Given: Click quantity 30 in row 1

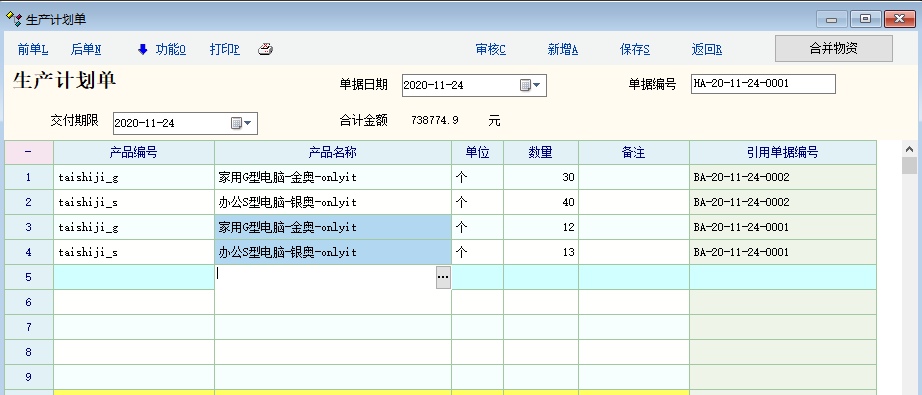Looking at the screenshot, I should 568,178.
